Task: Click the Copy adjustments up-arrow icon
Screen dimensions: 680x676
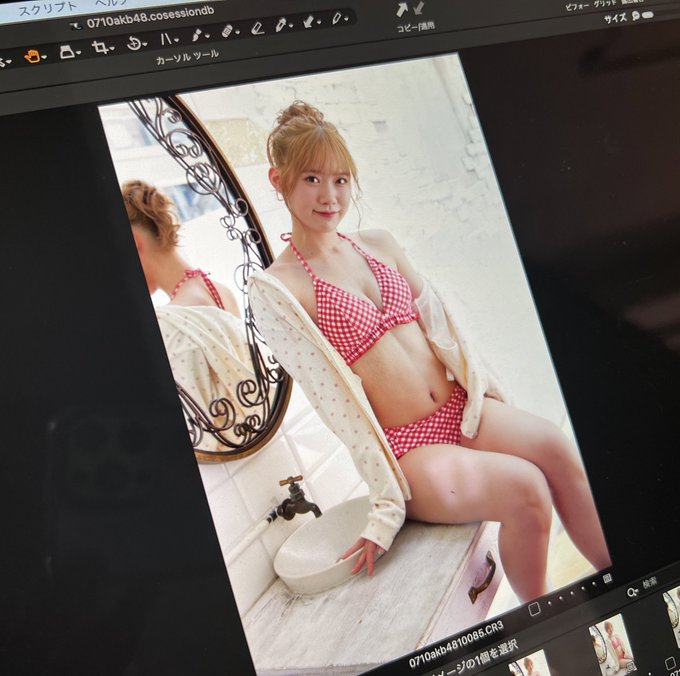Action: click(x=402, y=10)
